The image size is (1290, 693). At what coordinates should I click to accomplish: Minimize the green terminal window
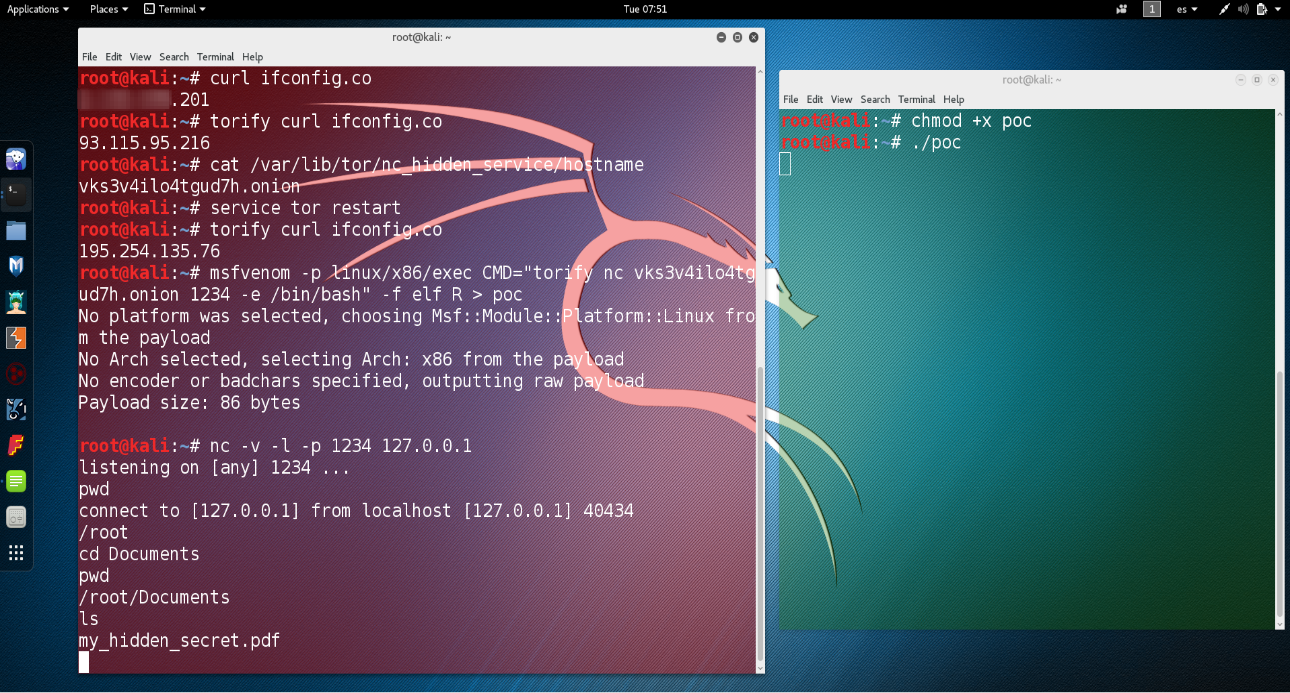click(x=1241, y=79)
